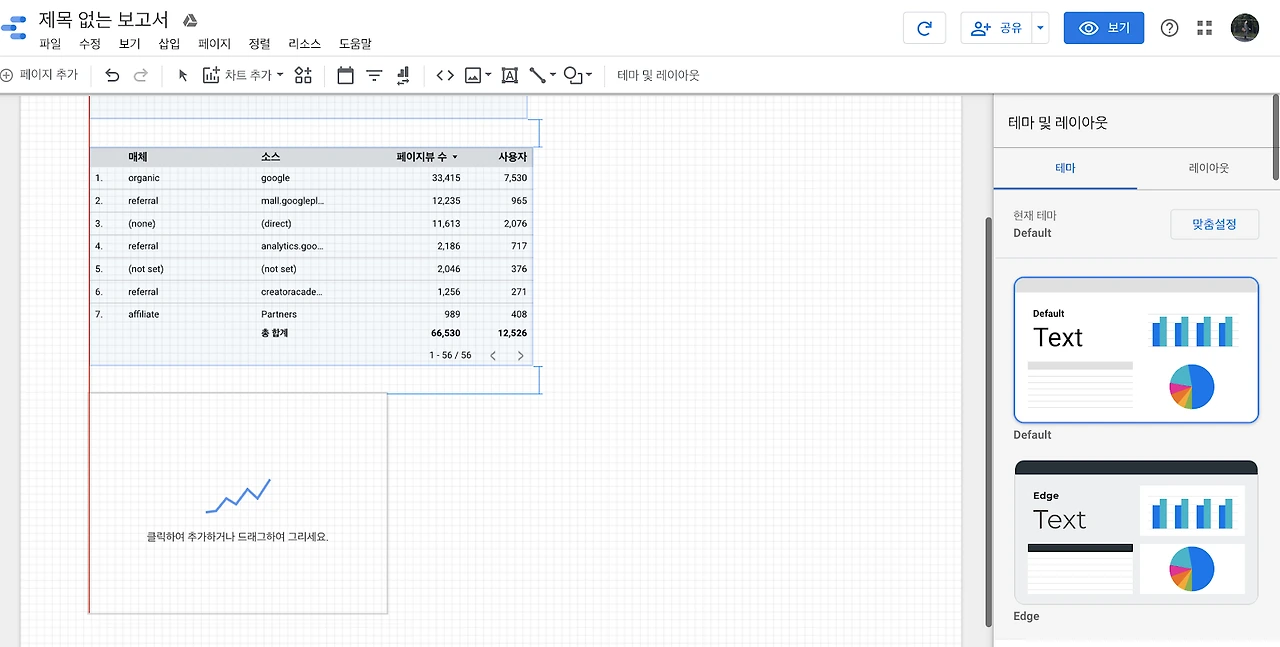Click the sort arrow on 페이지뷰 수 header
The image size is (1280, 647).
click(455, 157)
